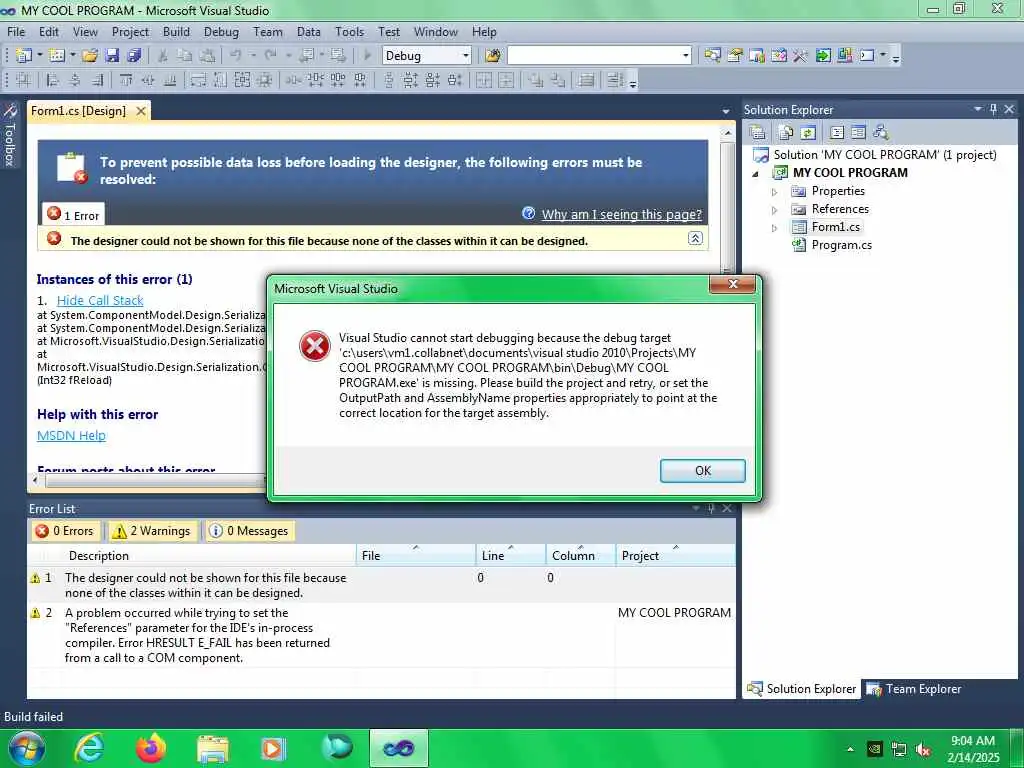This screenshot has height=768, width=1024.
Task: Select the Form1.cs [Design] tab
Action: (x=78, y=110)
